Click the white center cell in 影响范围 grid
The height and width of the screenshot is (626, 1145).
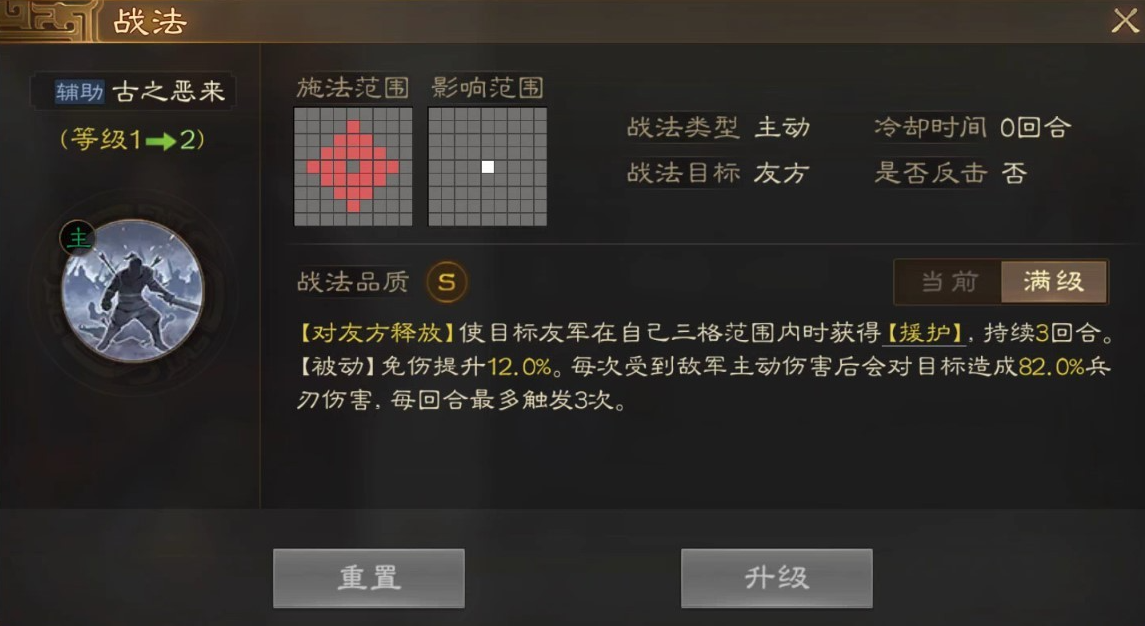coord(488,167)
